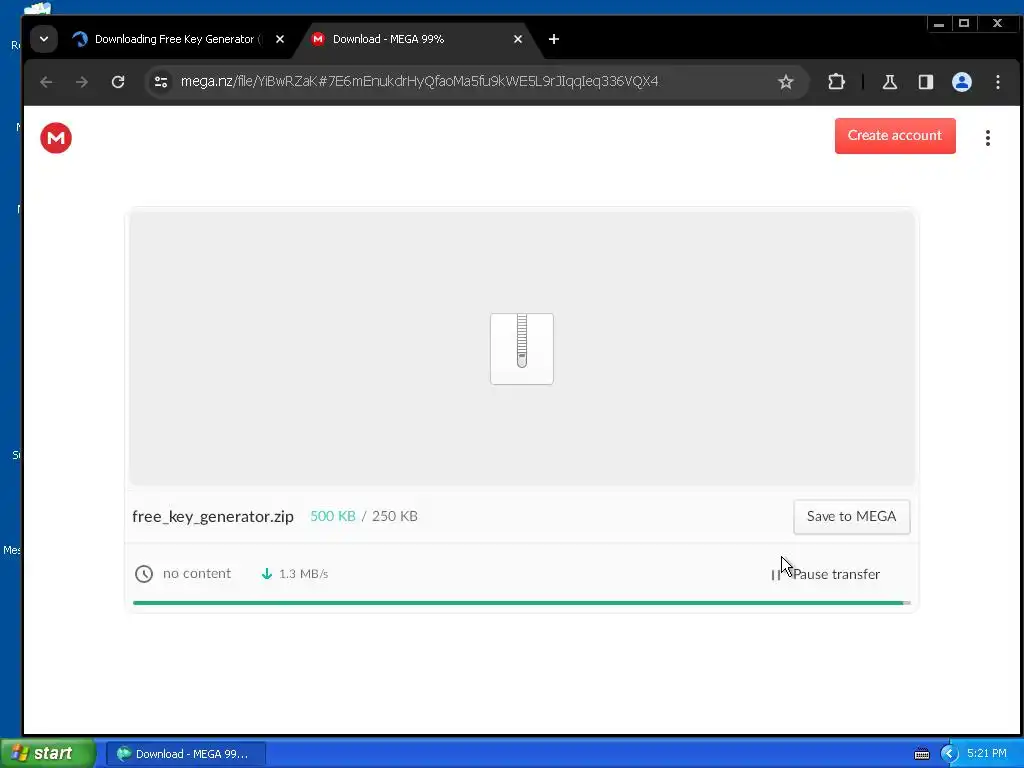Click the download progress bar
The height and width of the screenshot is (768, 1024).
pos(521,603)
